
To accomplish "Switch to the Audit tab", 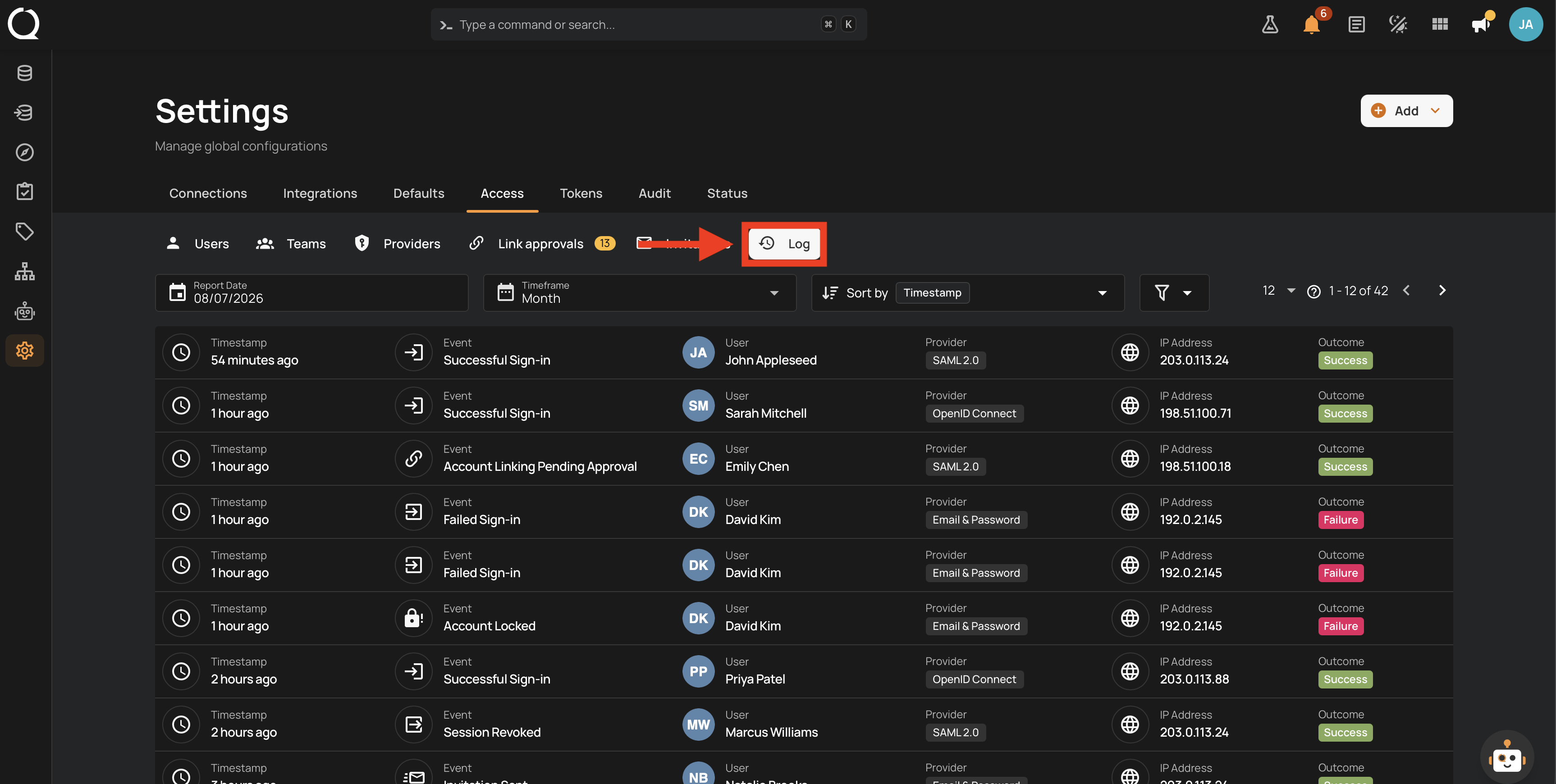I will pyautogui.click(x=655, y=193).
